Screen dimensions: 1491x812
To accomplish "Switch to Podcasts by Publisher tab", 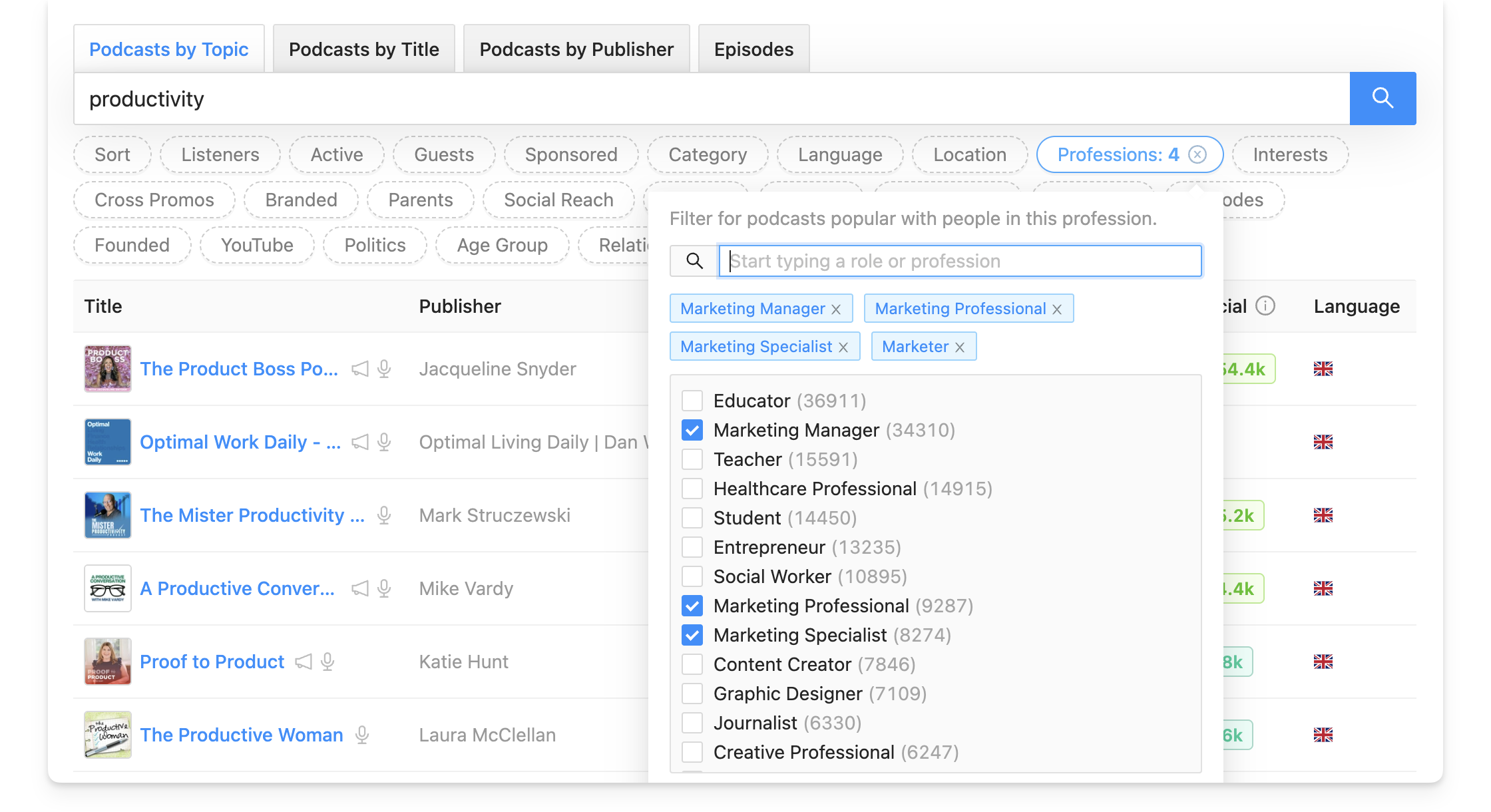I will pos(576,49).
